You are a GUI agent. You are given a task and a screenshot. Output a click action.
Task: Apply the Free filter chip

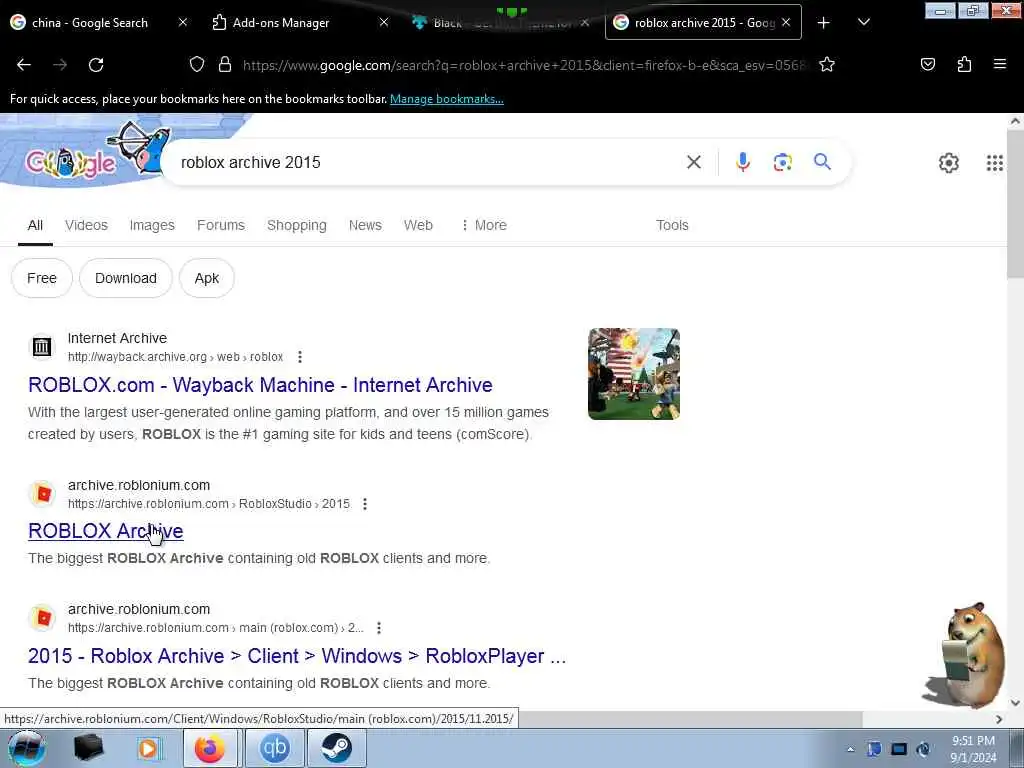click(42, 278)
